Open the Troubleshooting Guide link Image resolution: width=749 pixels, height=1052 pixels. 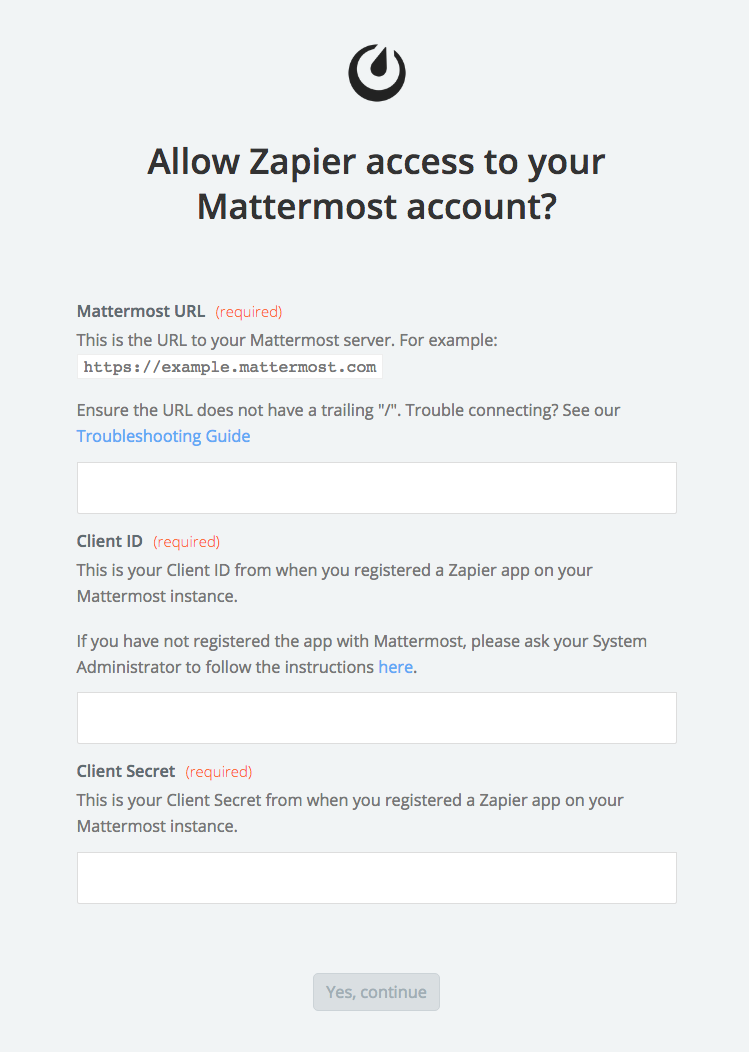click(x=163, y=436)
